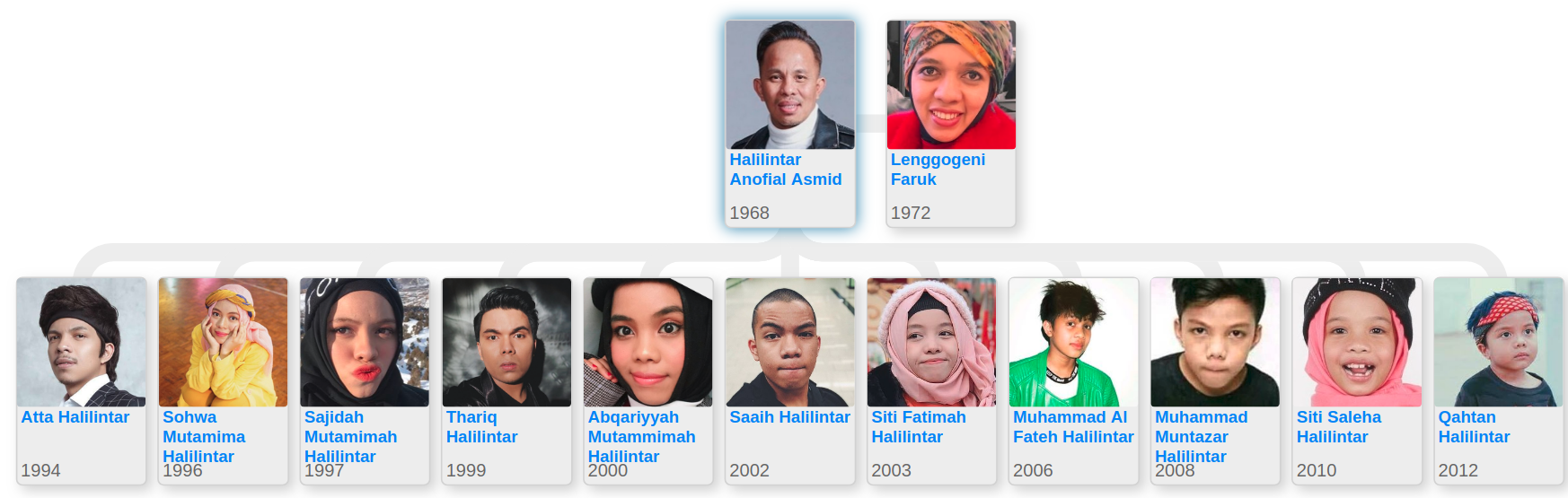Open the Sajidah Mutamimah Halilintar link
Image resolution: width=1568 pixels, height=498 pixels.
[x=350, y=437]
